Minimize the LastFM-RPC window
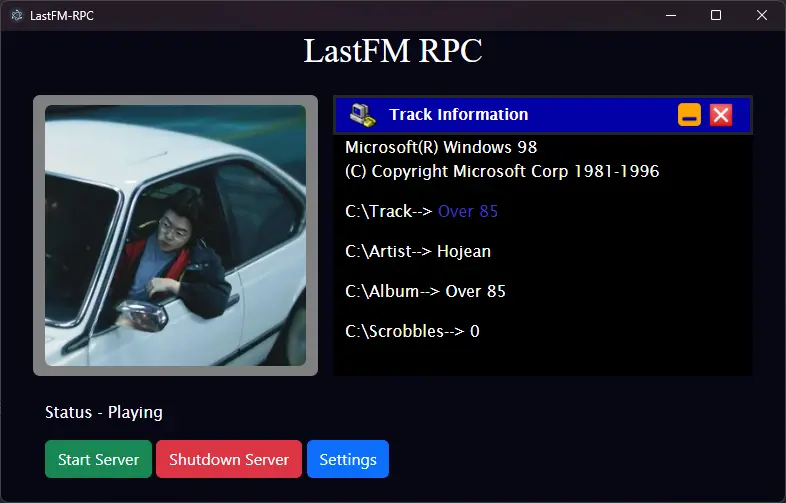The image size is (786, 503). point(671,16)
